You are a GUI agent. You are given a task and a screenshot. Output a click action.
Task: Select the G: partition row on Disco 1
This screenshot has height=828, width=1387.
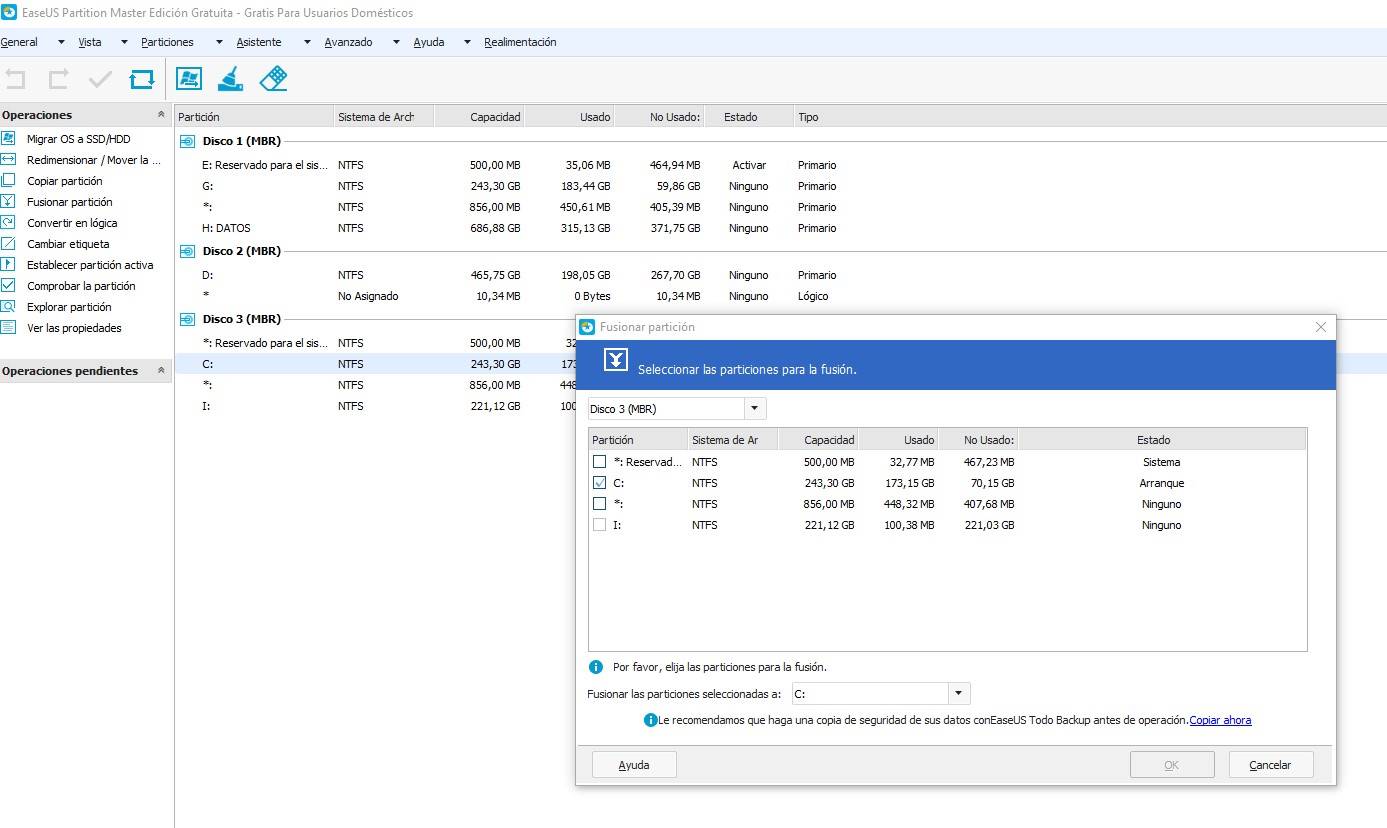point(780,186)
